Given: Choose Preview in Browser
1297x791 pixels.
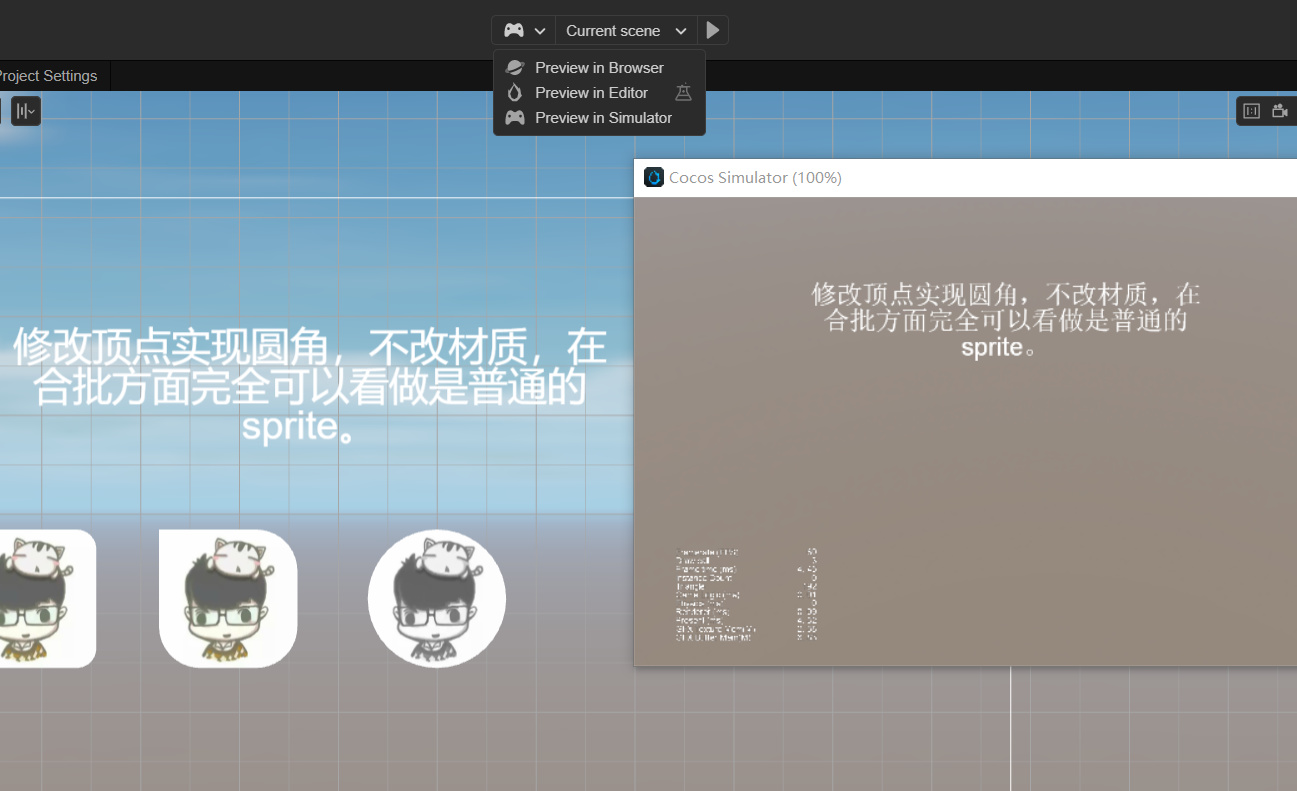Looking at the screenshot, I should (x=599, y=68).
